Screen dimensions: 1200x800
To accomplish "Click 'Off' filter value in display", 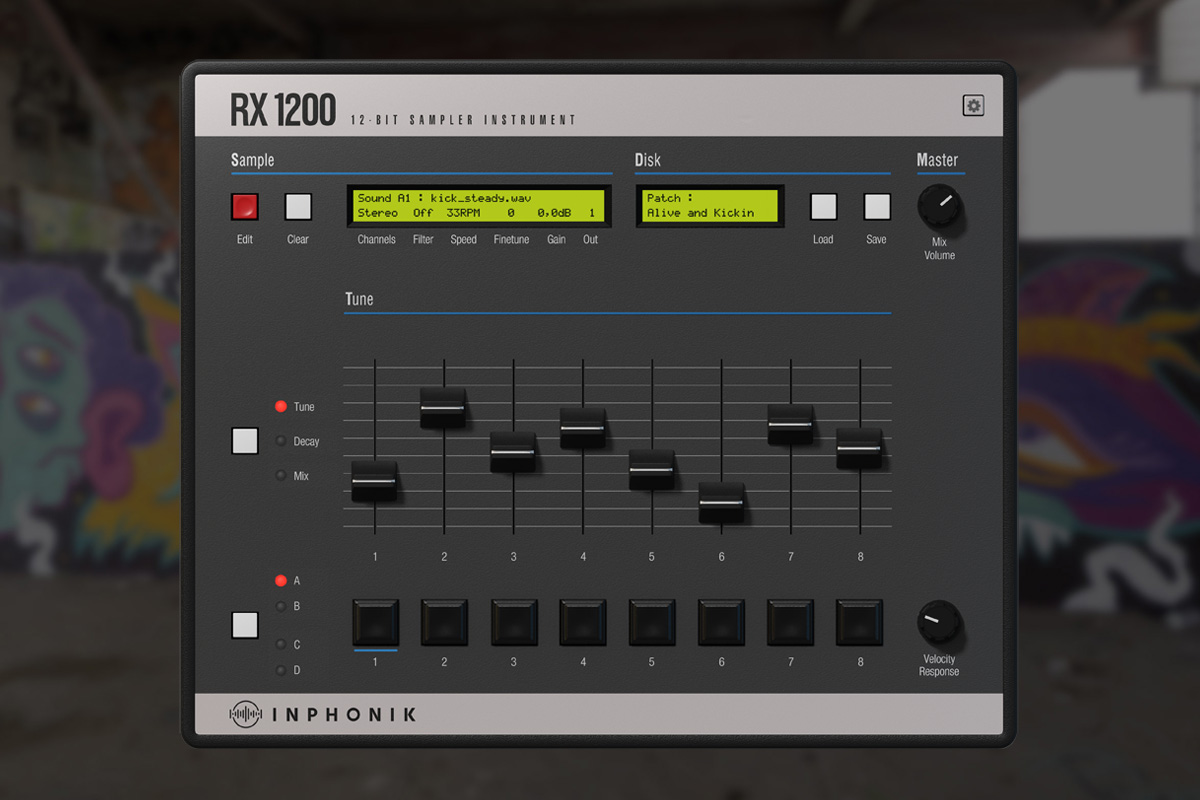I will point(423,213).
